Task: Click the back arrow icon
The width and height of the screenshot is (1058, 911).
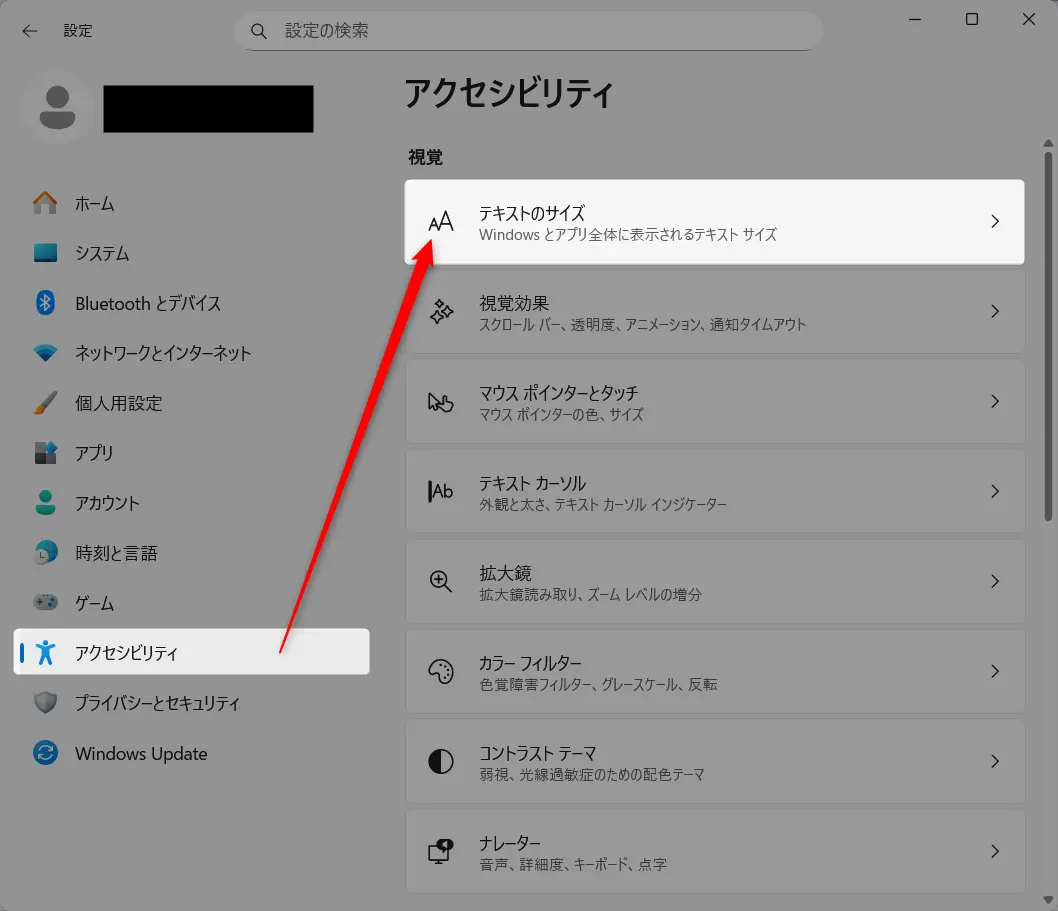Action: coord(30,31)
